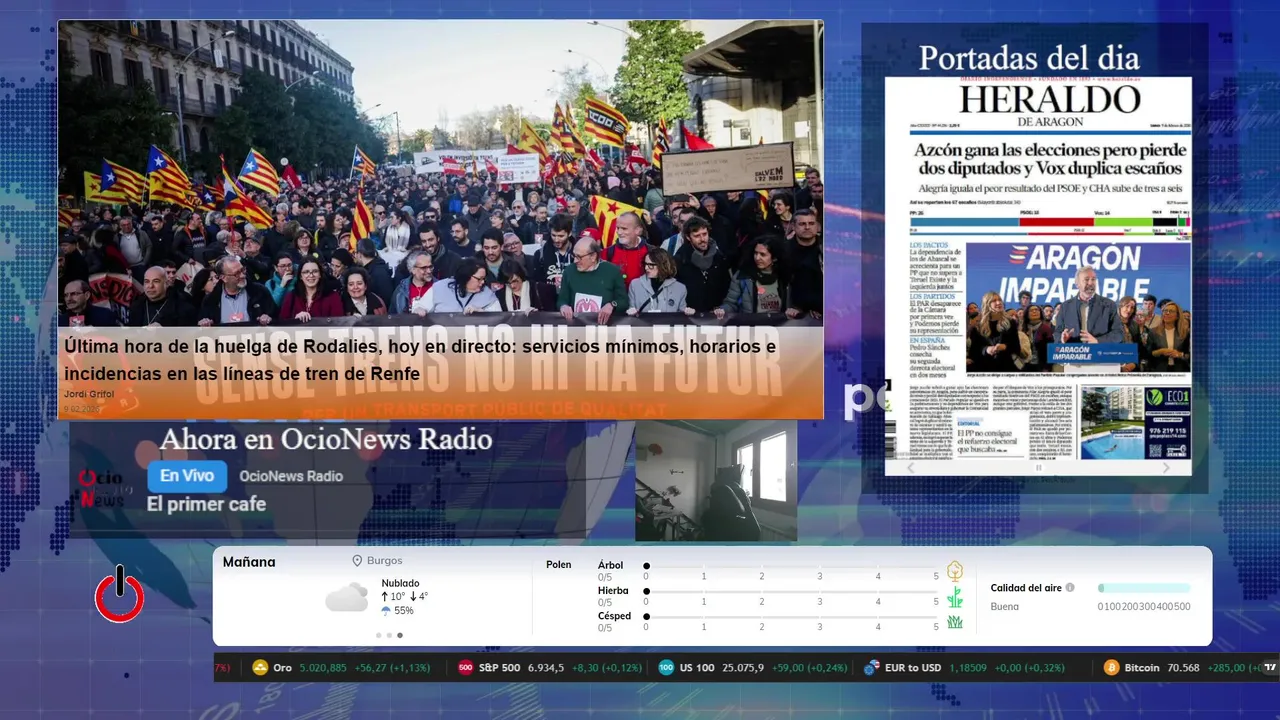Click the Polen section label
This screenshot has width=1280, height=720.
tap(559, 565)
